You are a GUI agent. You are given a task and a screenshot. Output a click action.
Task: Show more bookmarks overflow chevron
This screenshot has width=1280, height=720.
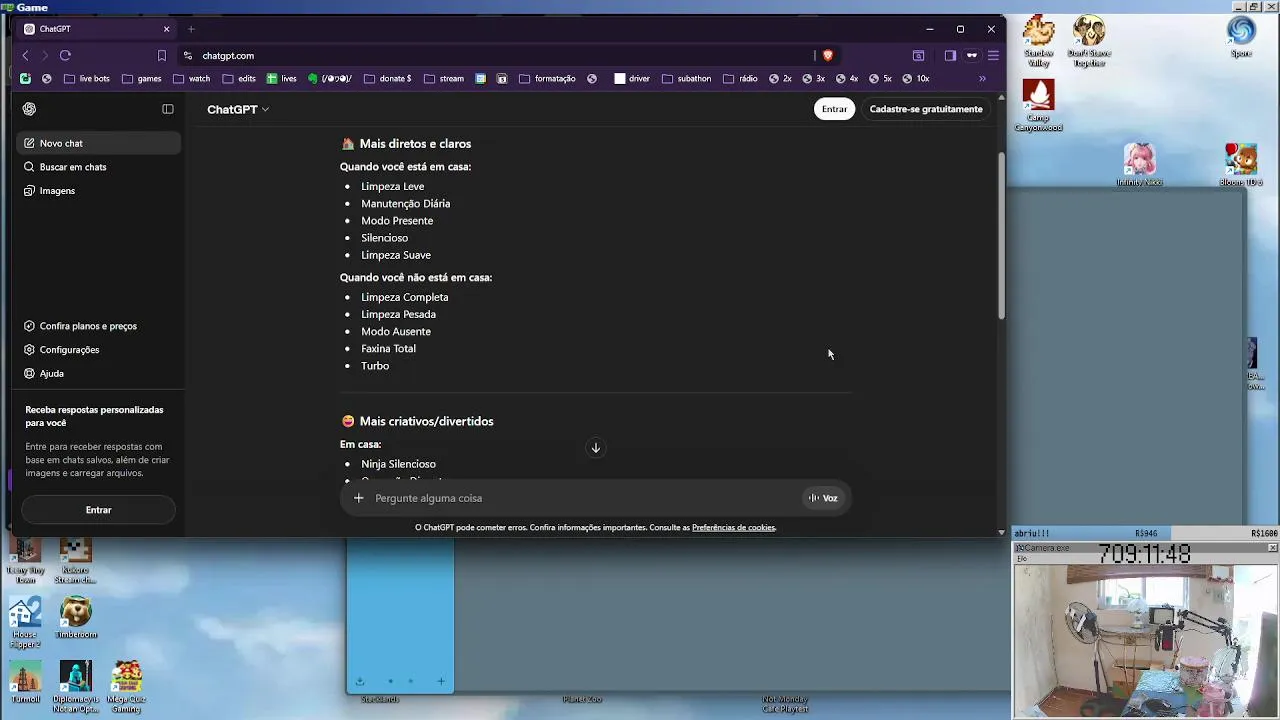pyautogui.click(x=982, y=79)
